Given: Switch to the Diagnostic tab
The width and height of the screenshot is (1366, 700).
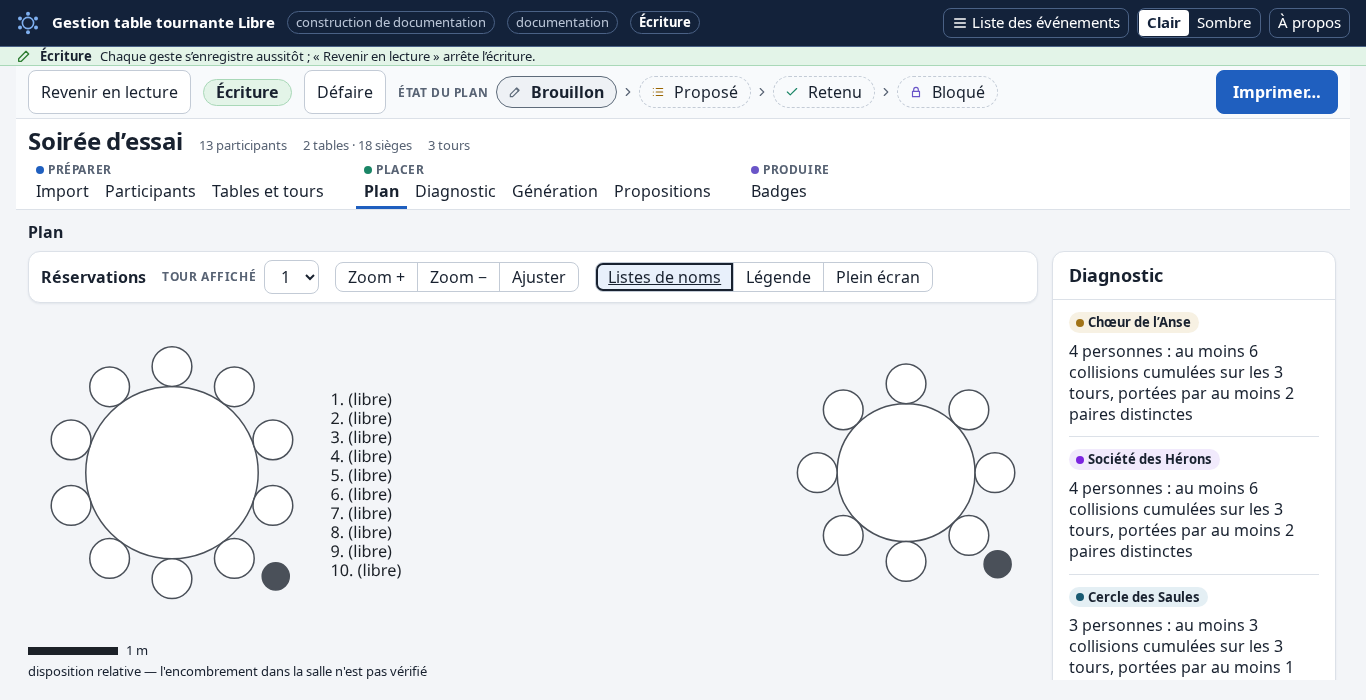Looking at the screenshot, I should [455, 191].
